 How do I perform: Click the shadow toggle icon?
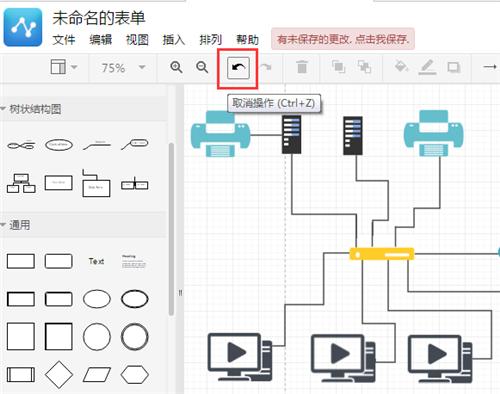[454, 67]
